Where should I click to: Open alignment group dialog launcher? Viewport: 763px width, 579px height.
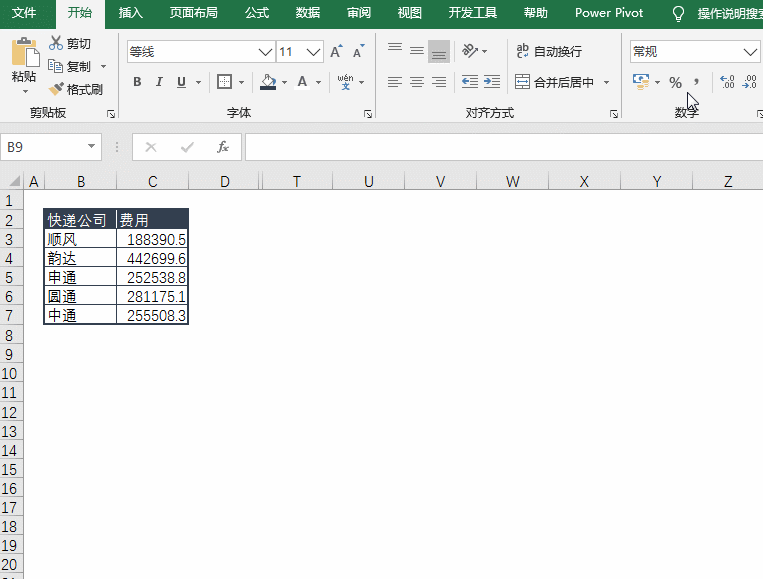(614, 114)
